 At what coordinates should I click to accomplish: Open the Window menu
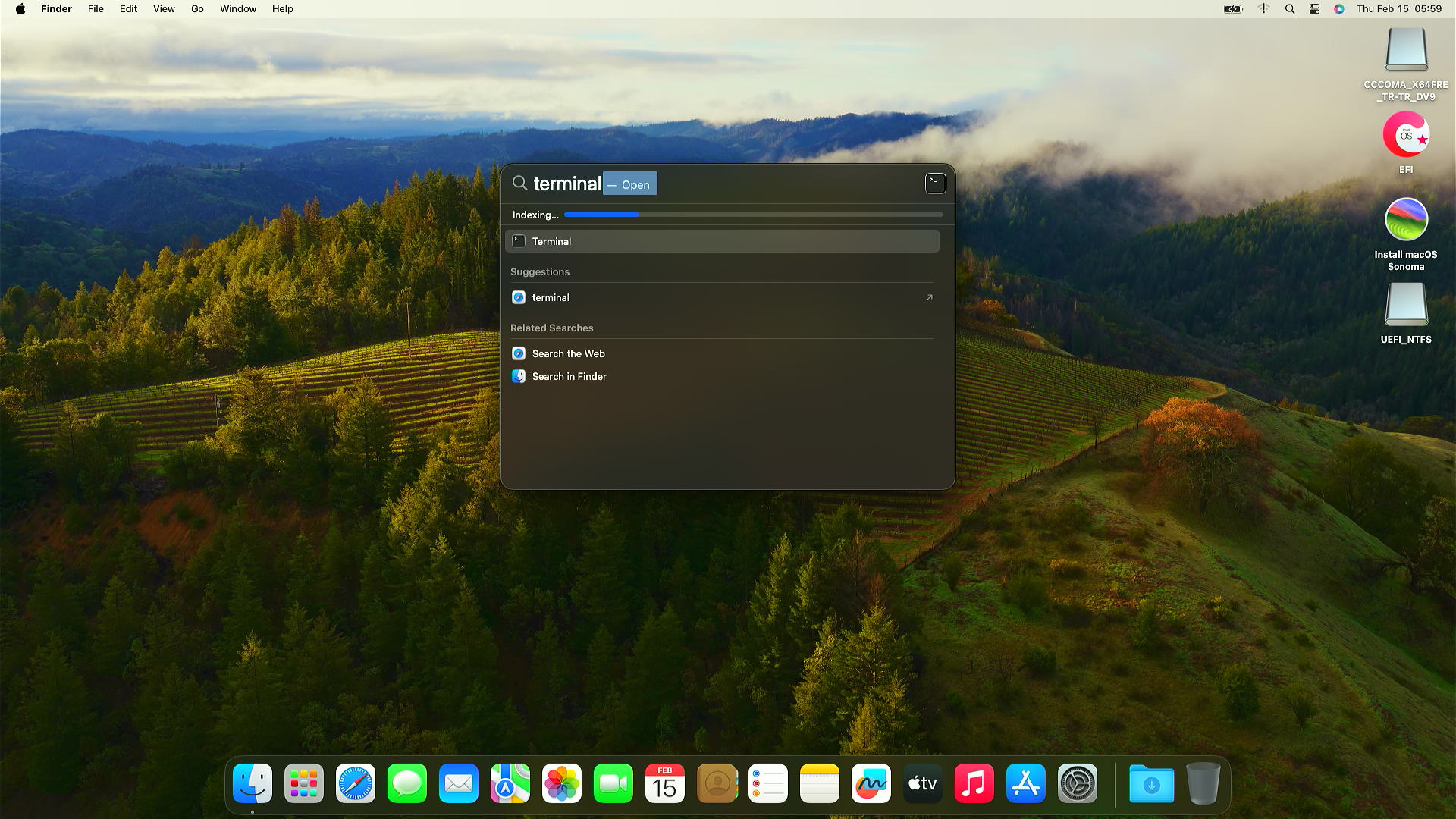coord(238,9)
